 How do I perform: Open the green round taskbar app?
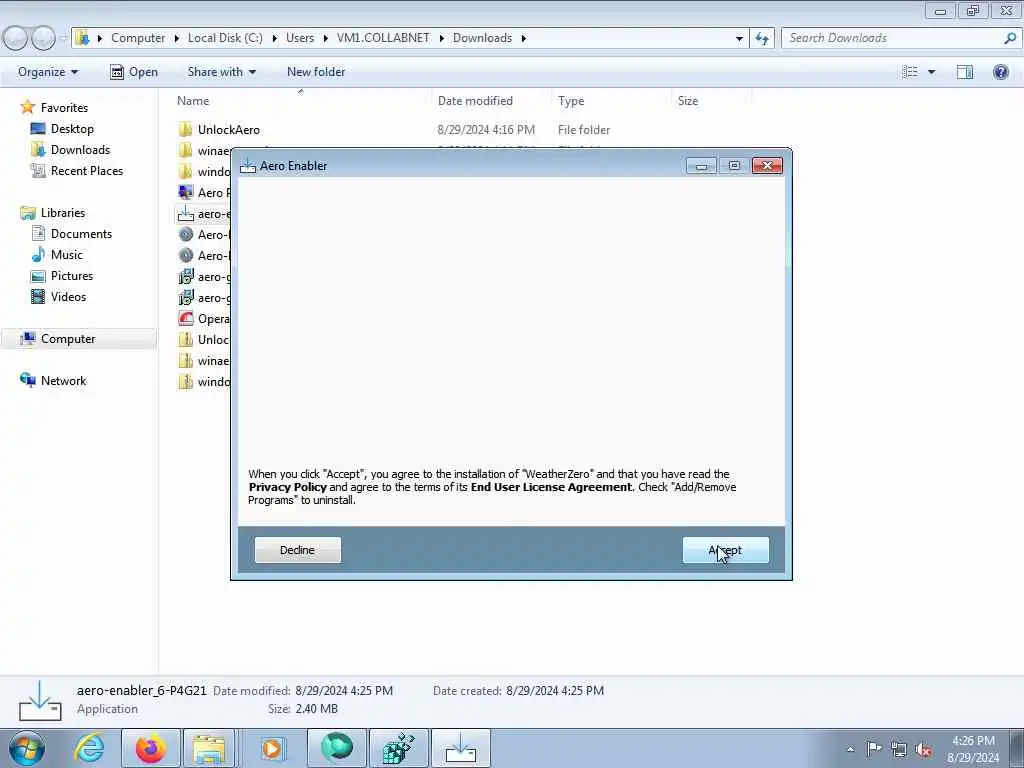point(337,748)
